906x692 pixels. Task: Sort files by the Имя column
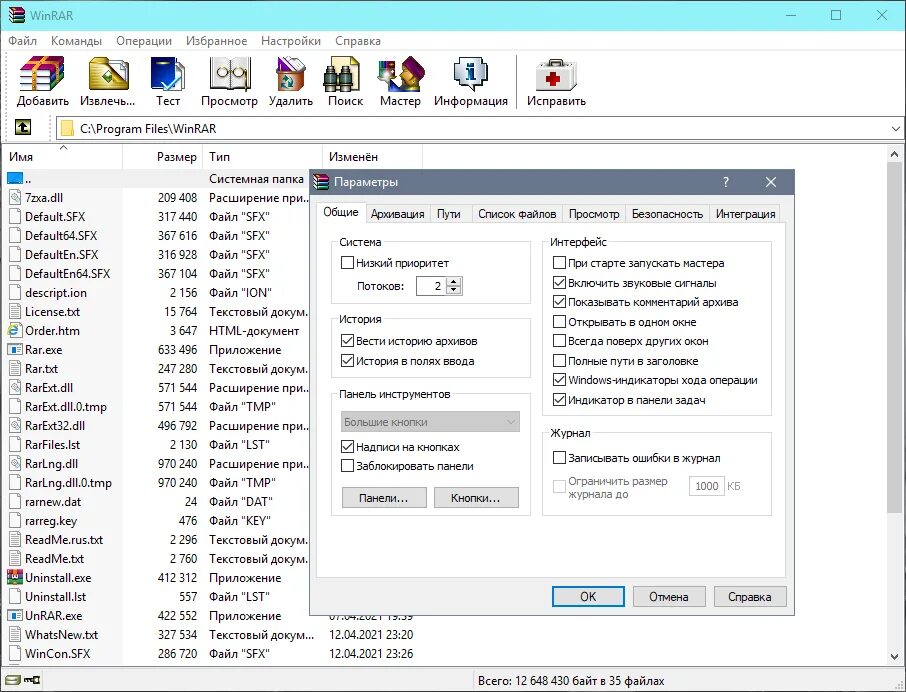pyautogui.click(x=64, y=157)
